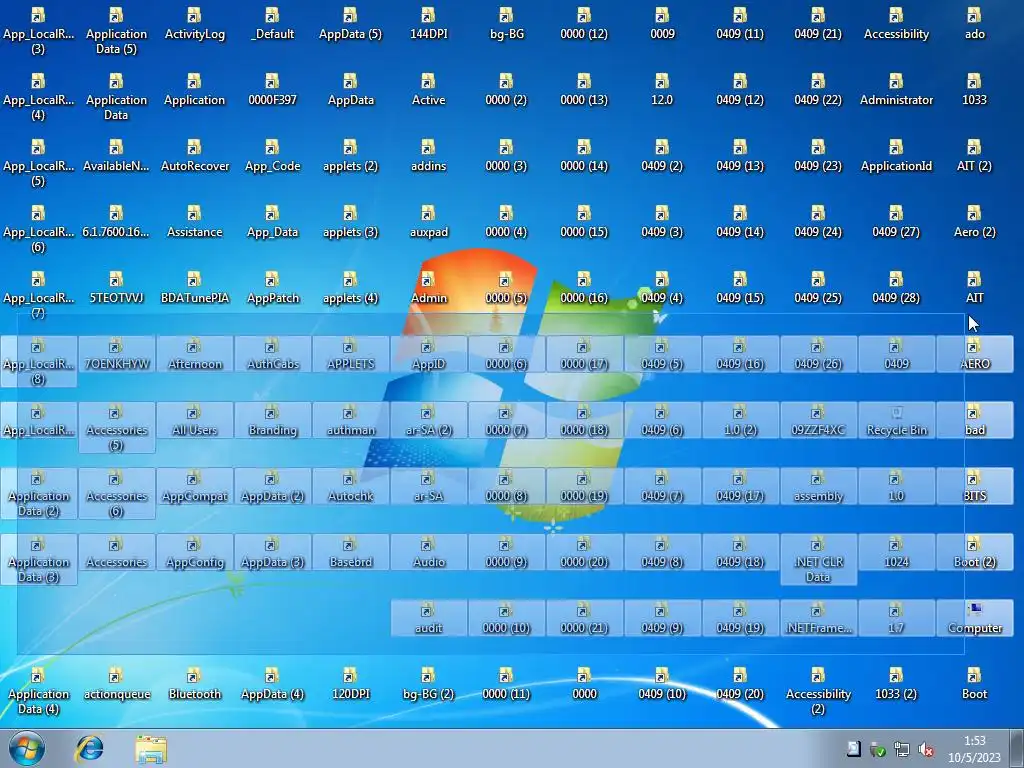The width and height of the screenshot is (1024, 768).
Task: Select the App_Code shortcut icon
Action: pos(272,157)
